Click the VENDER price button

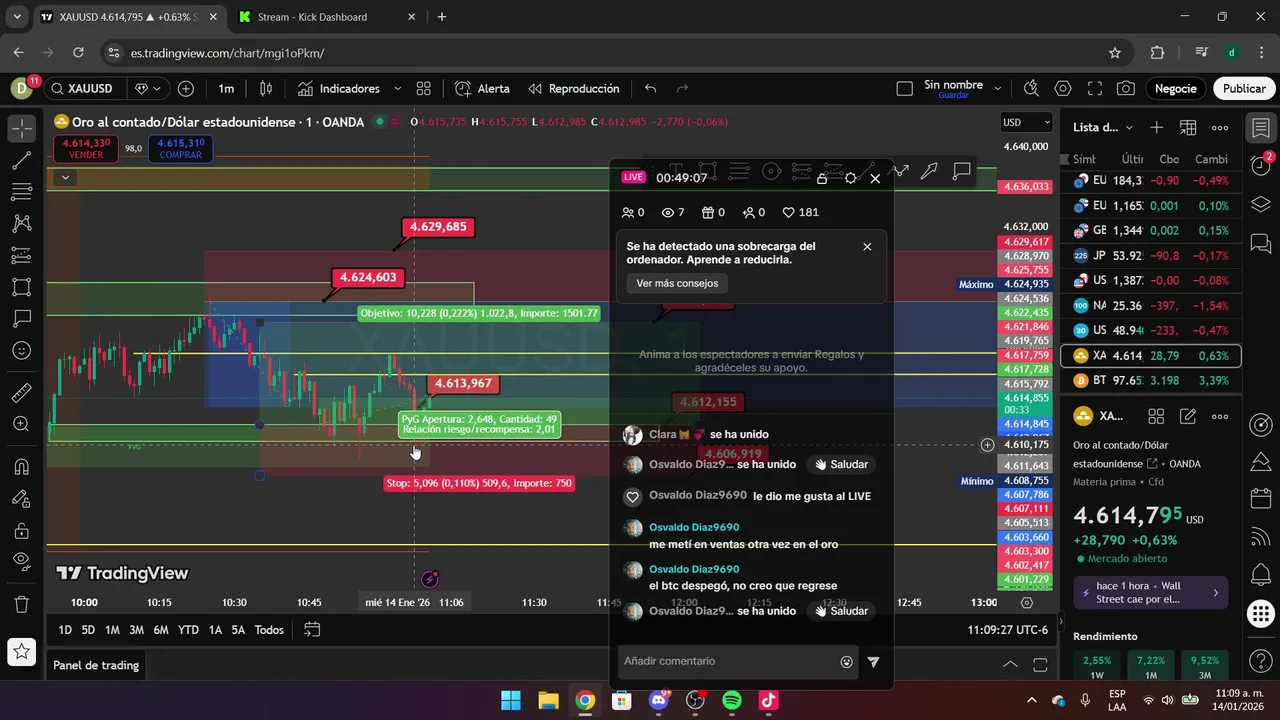point(86,149)
